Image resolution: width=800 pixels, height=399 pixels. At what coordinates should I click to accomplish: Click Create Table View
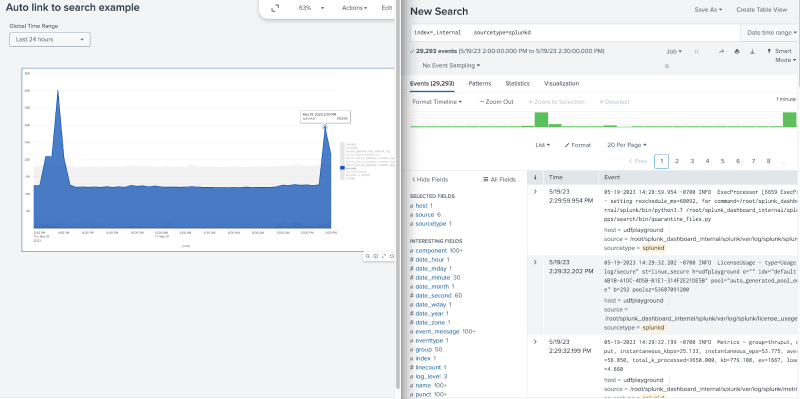click(761, 10)
